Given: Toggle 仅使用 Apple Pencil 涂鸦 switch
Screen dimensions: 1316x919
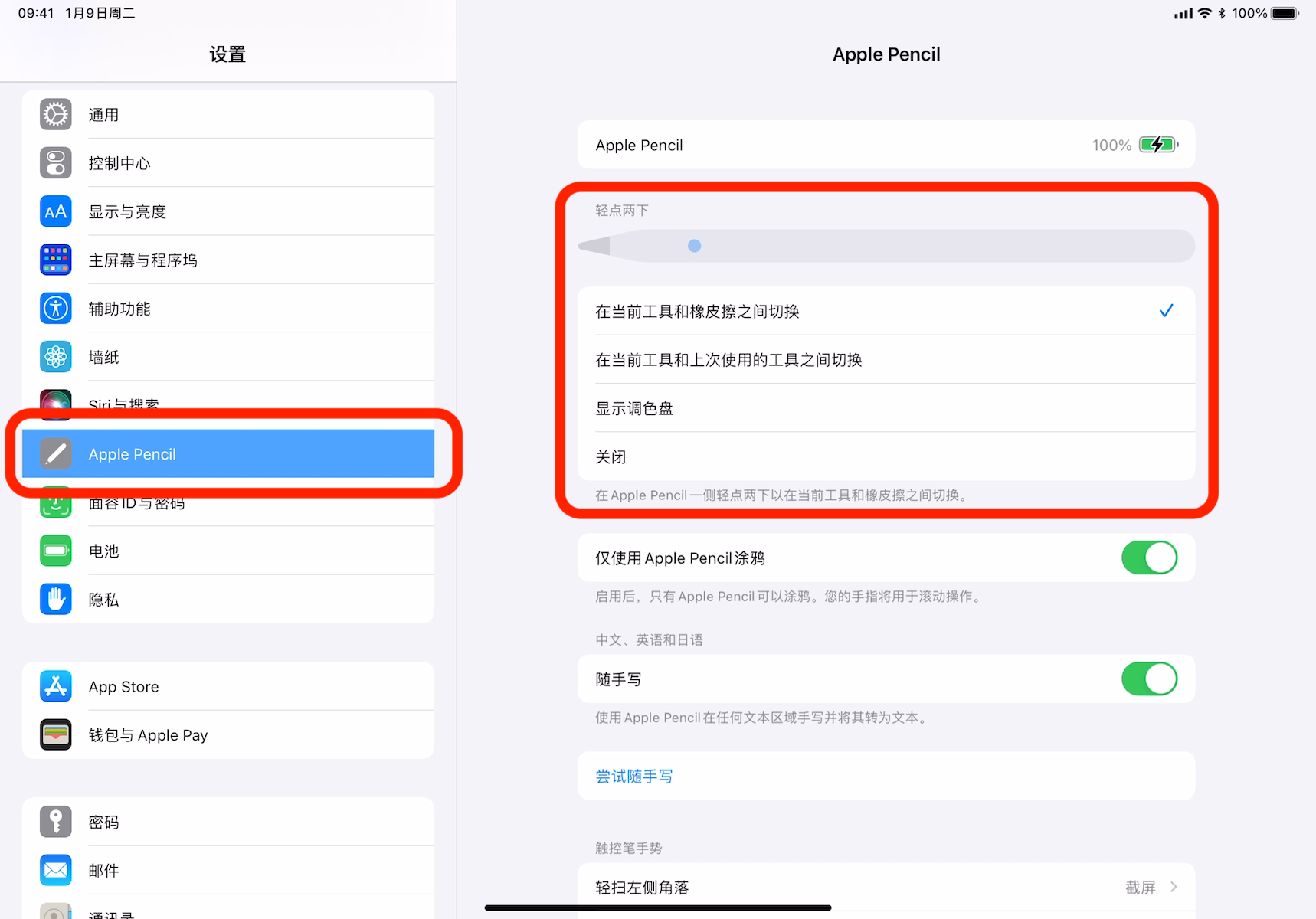Looking at the screenshot, I should click(x=1149, y=558).
